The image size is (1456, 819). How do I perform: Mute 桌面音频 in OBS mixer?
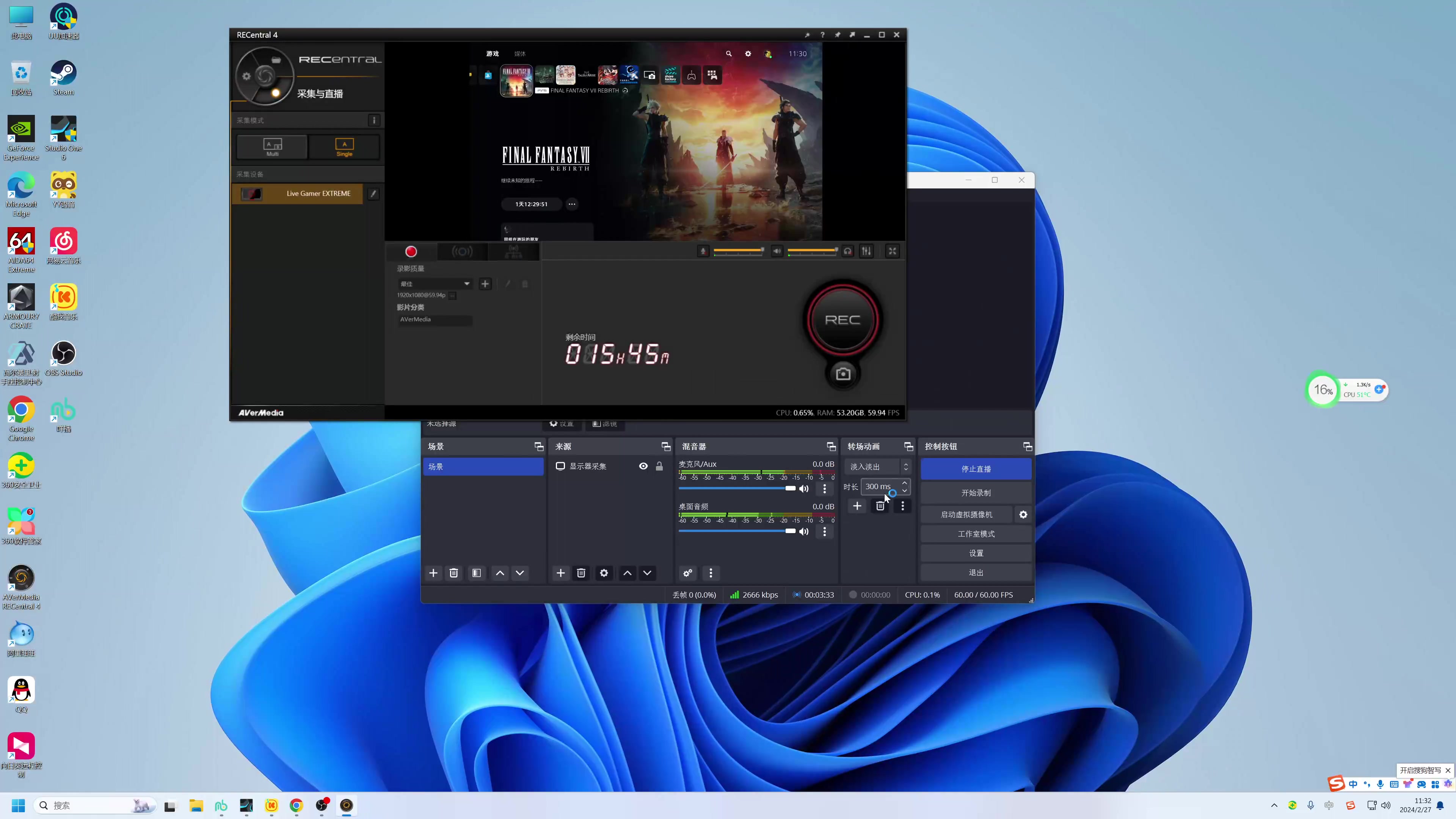pos(804,532)
